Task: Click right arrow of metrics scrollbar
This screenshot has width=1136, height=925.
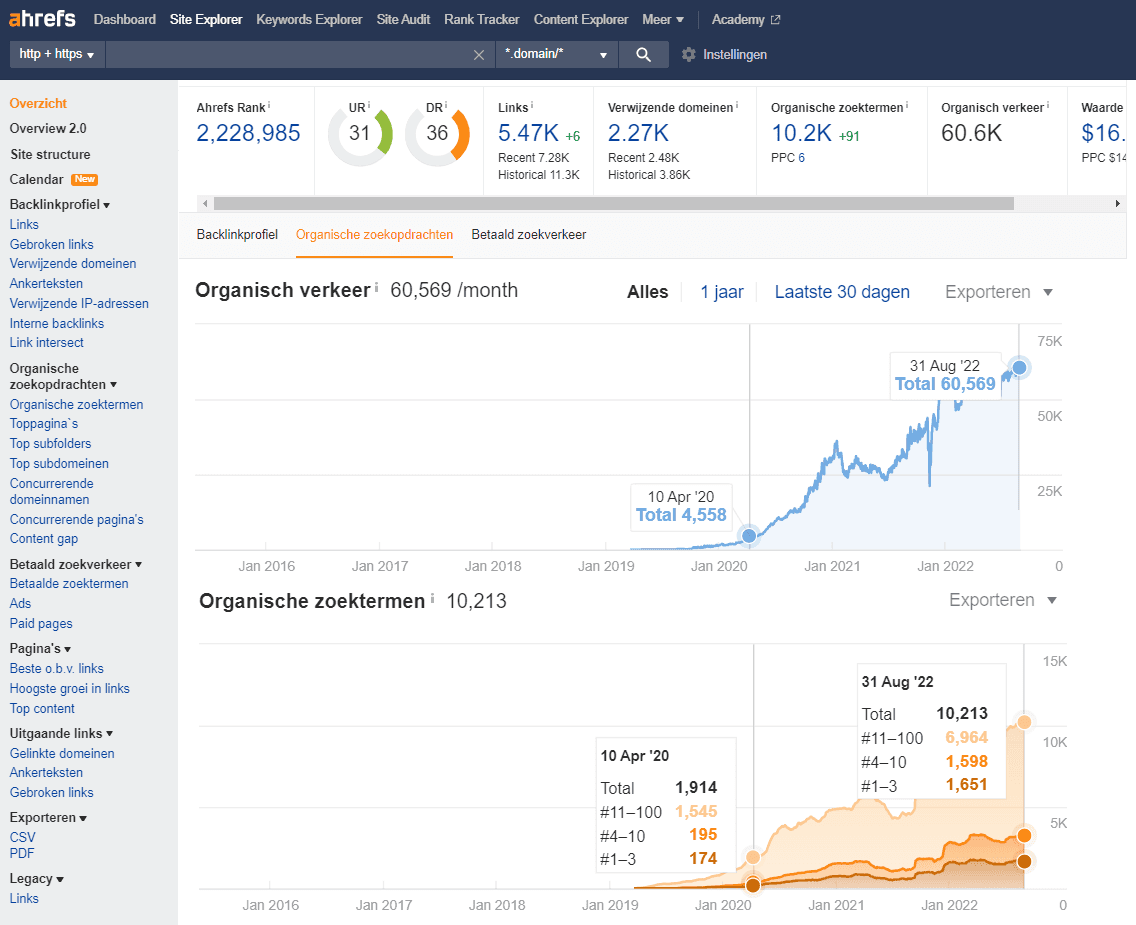Action: coord(1118,204)
